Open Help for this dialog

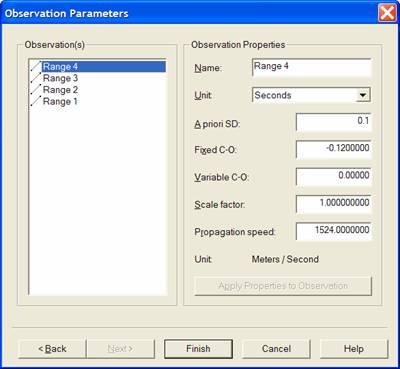[354, 349]
